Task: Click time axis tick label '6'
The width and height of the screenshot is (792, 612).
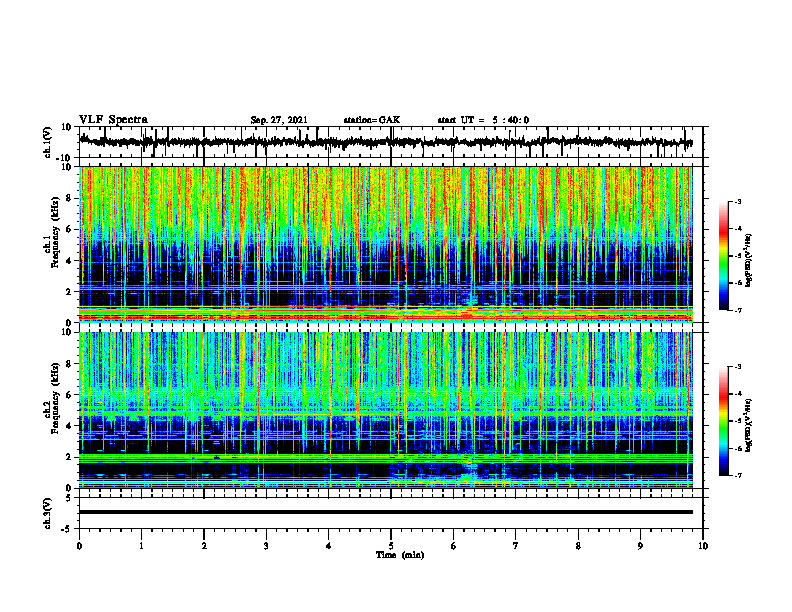Action: [x=454, y=546]
